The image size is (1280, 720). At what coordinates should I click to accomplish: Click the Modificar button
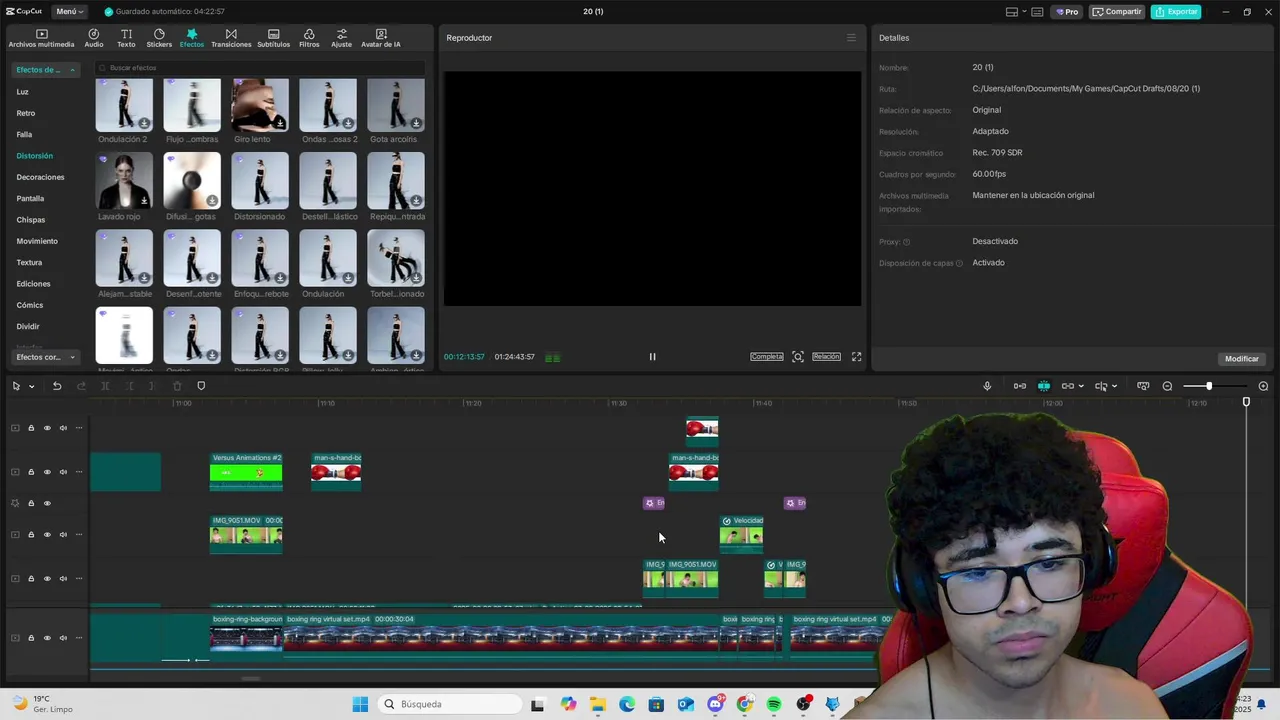pos(1242,359)
